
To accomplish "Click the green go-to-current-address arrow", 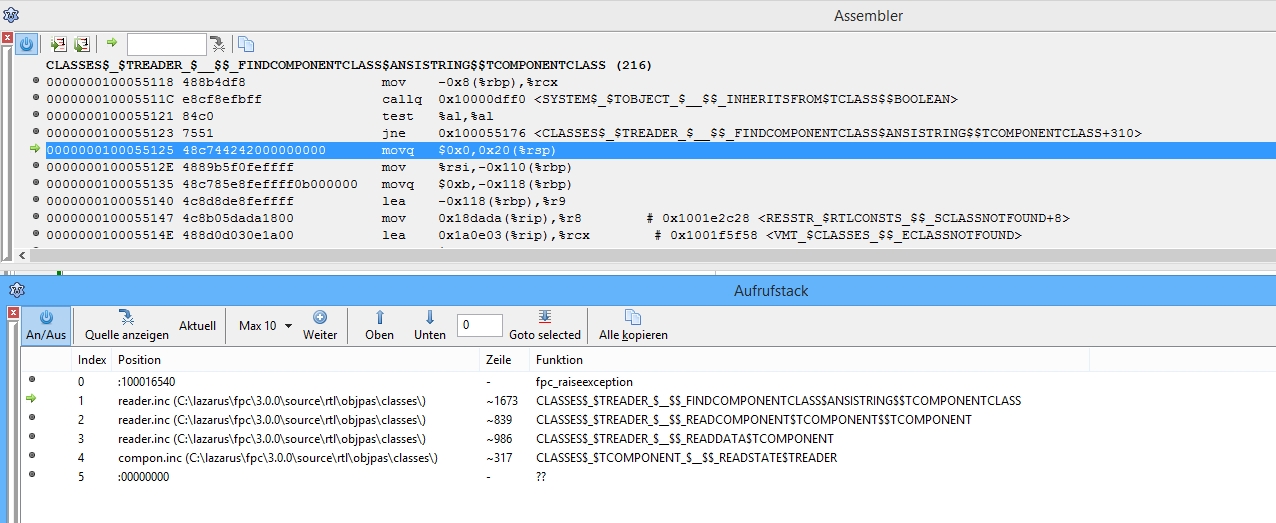I will 112,43.
